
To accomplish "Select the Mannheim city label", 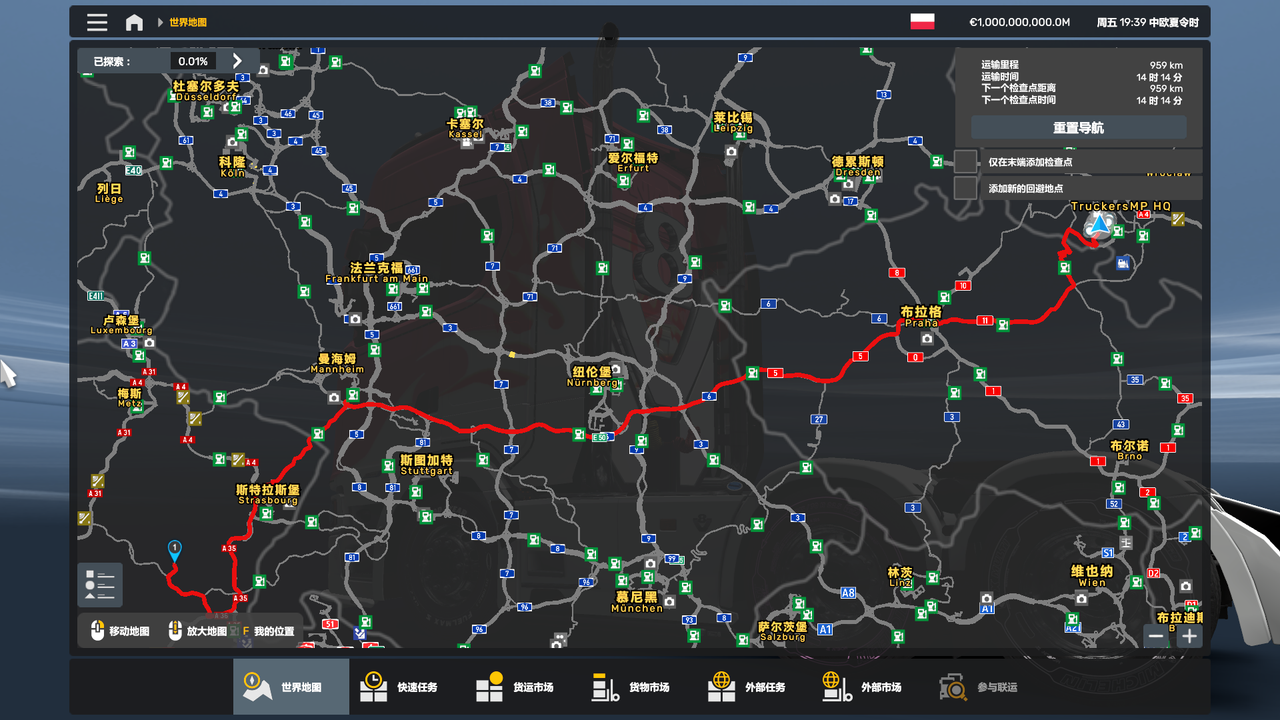I will [x=337, y=363].
